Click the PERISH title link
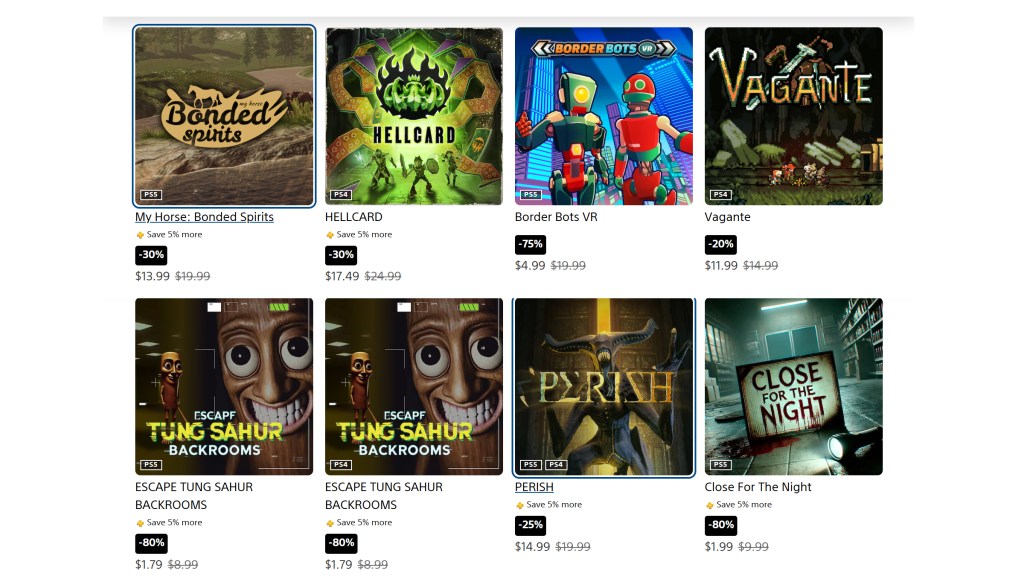The image size is (1024, 576). pos(534,487)
